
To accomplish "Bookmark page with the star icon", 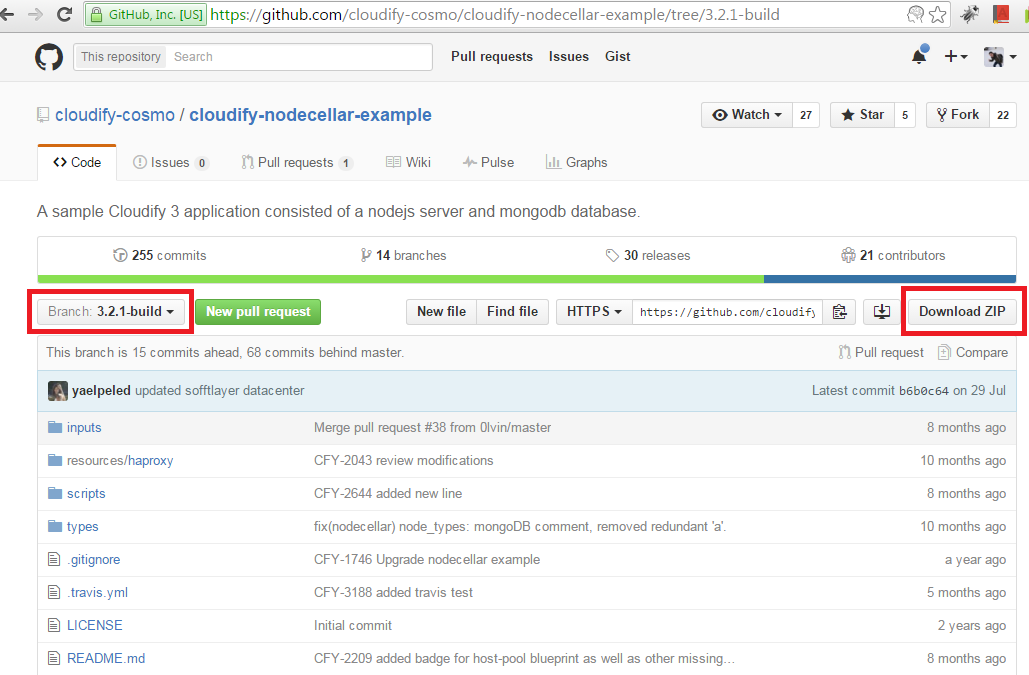I will [x=938, y=14].
